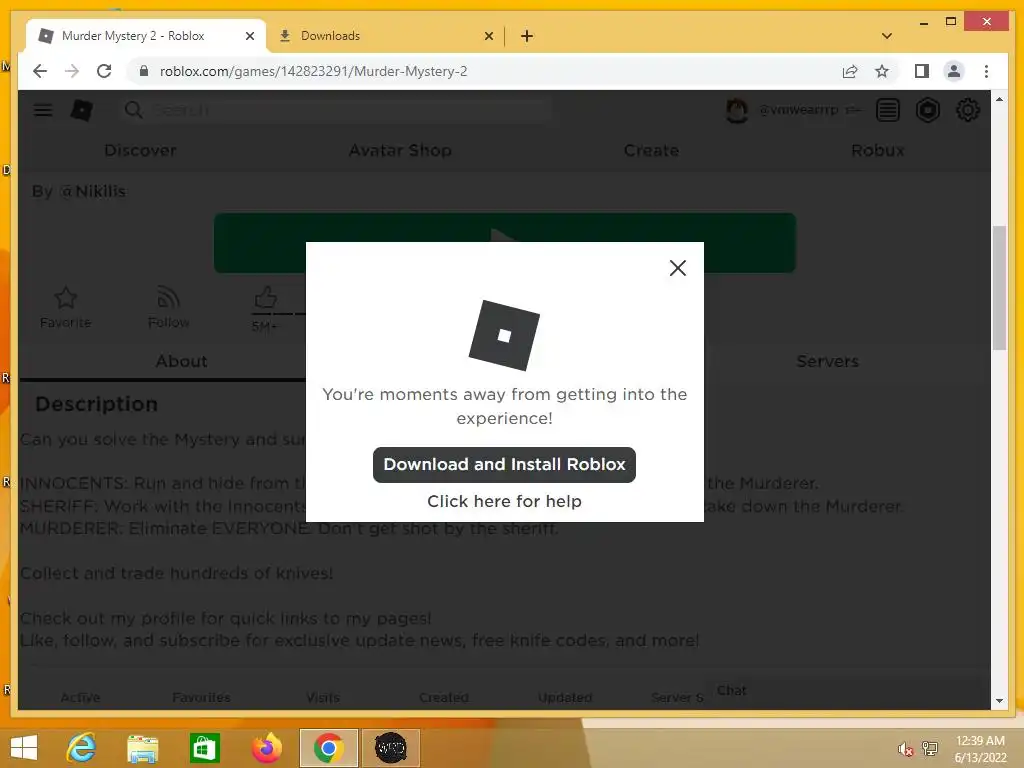Select the roblox.com address bar URL
The image size is (1024, 768).
point(313,71)
